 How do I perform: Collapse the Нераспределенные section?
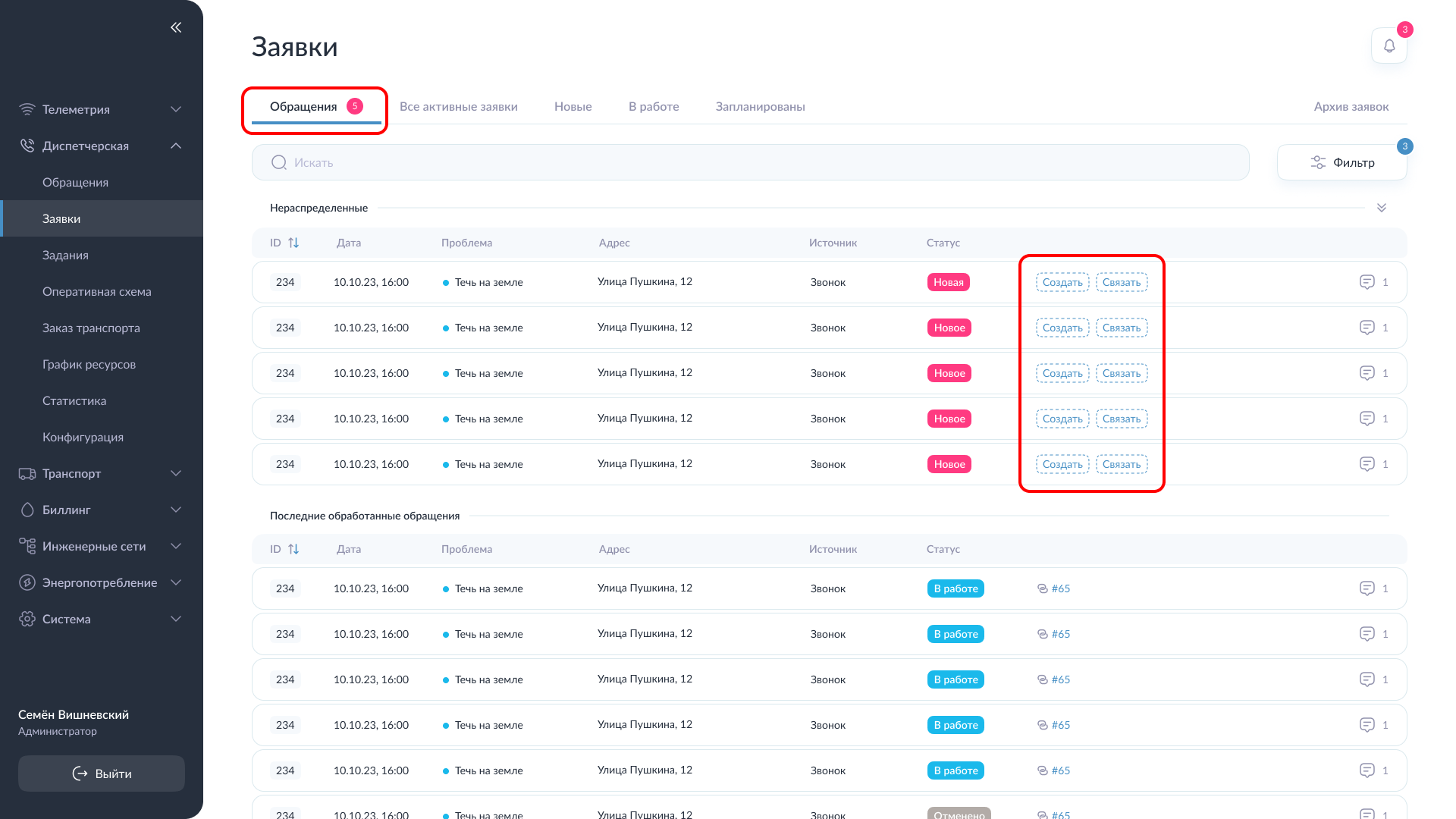[x=1381, y=208]
